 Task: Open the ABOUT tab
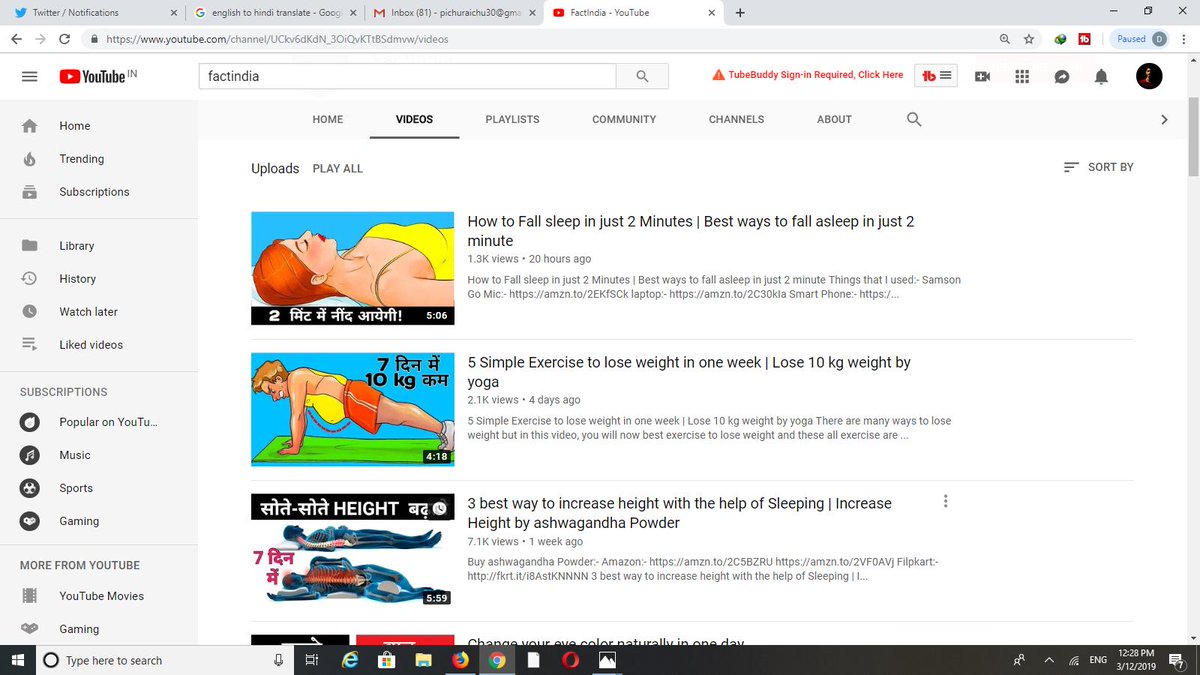[834, 119]
